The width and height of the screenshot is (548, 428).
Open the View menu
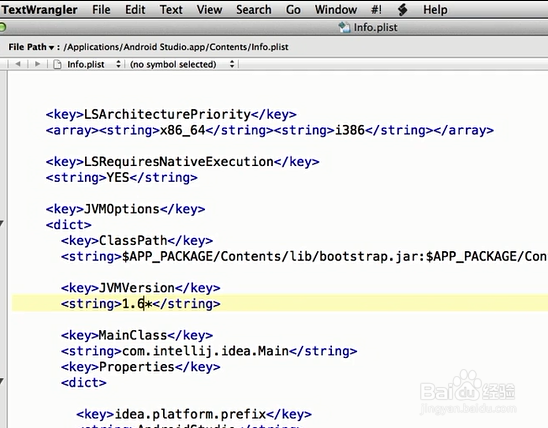pos(209,9)
